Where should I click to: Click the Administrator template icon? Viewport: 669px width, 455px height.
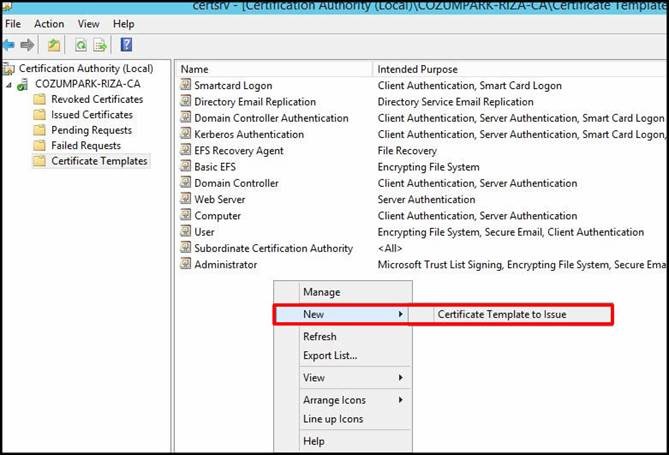(x=186, y=263)
